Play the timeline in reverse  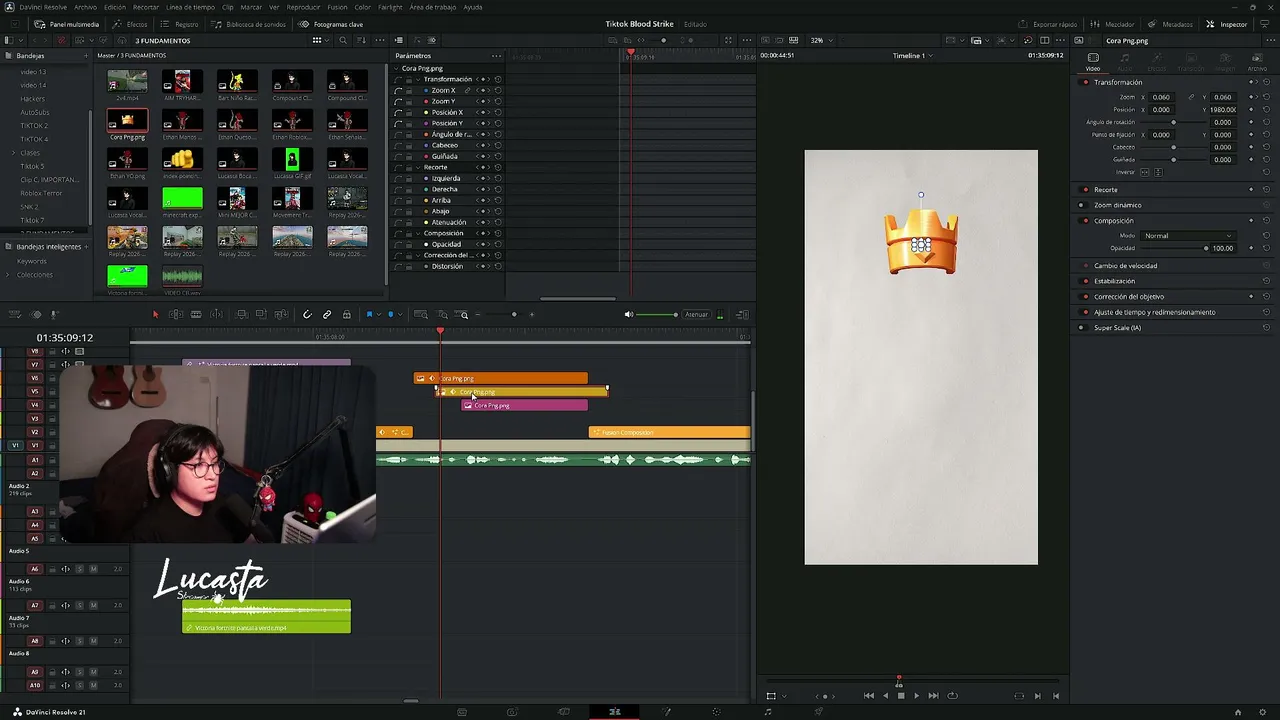click(x=885, y=696)
